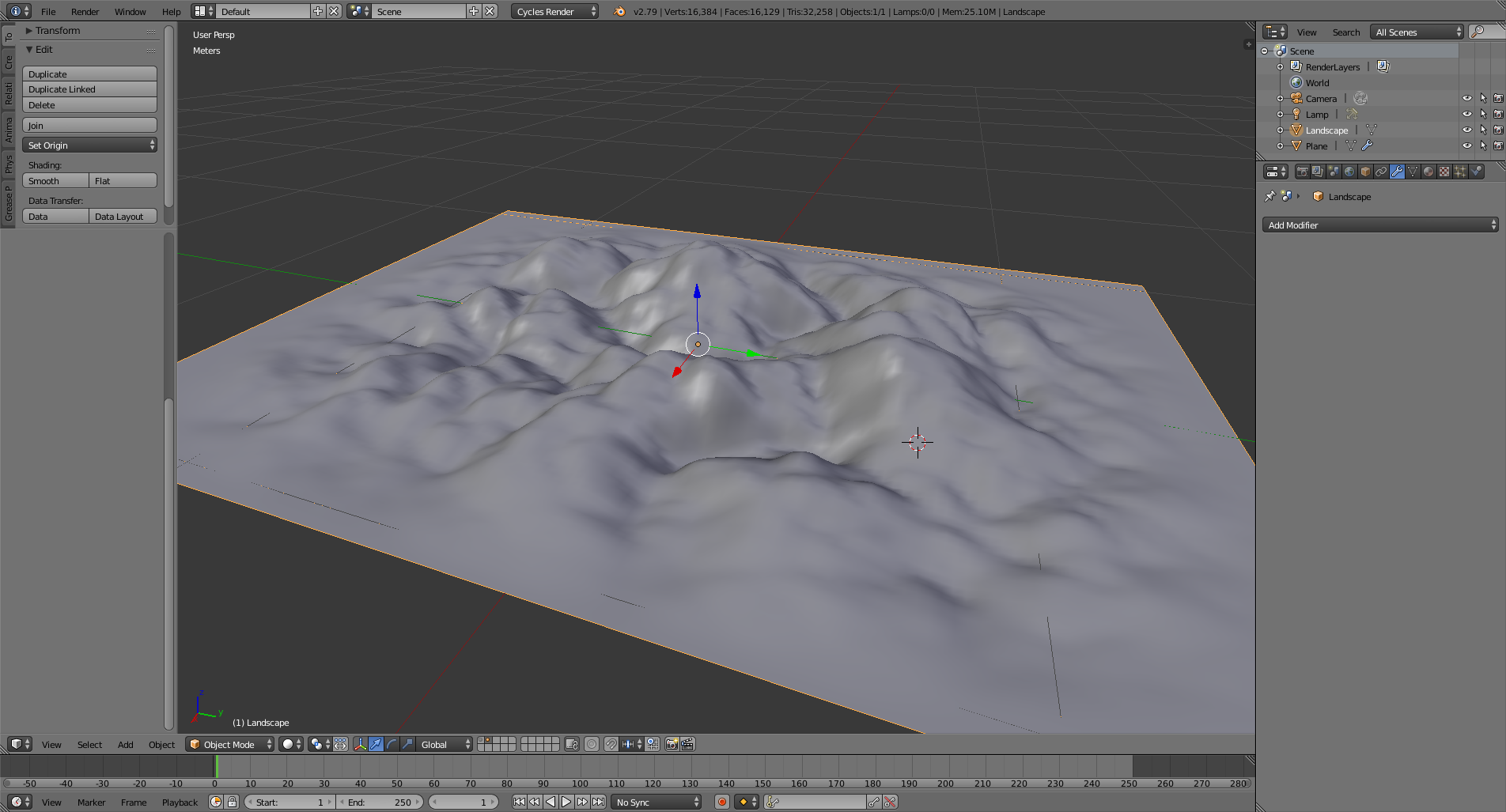Open the Add Modifier dropdown
Viewport: 1506px width, 812px height.
pyautogui.click(x=1380, y=225)
